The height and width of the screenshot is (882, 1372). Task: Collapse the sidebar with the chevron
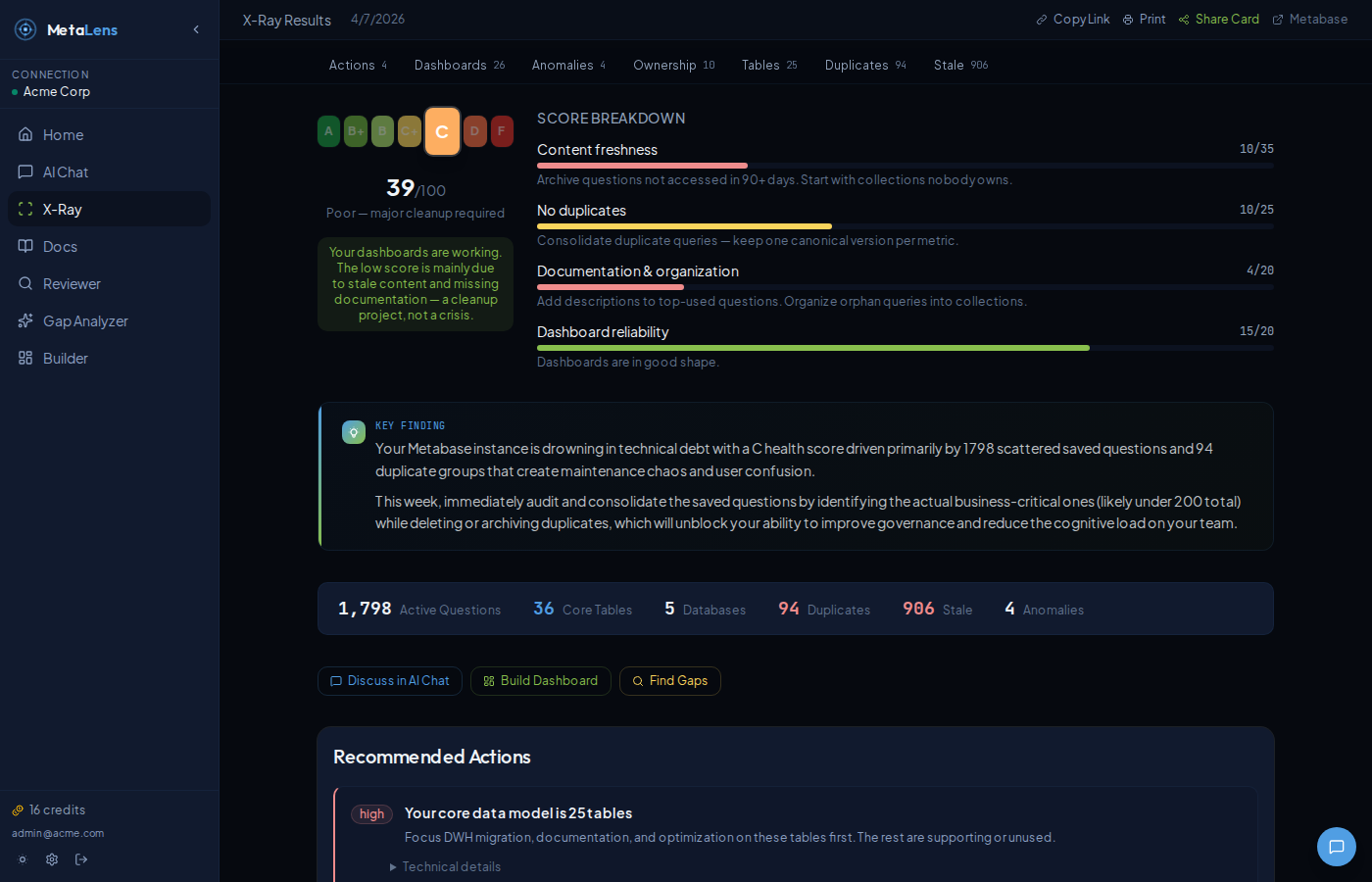[x=196, y=29]
